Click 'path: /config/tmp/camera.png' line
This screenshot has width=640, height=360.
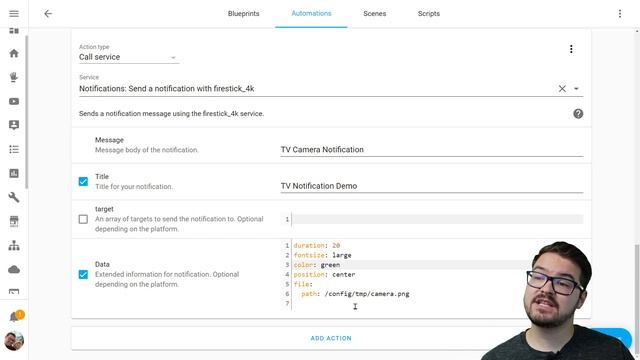[x=355, y=294]
